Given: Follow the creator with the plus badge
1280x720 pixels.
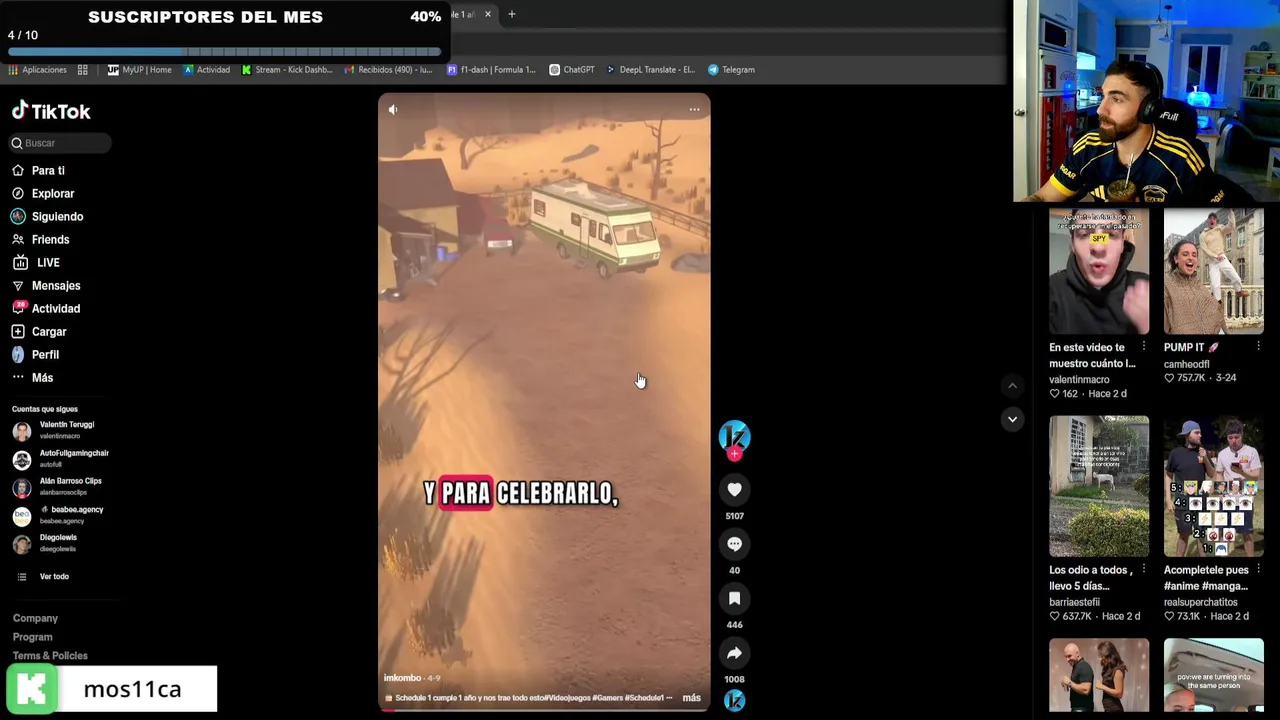Looking at the screenshot, I should coord(734,455).
